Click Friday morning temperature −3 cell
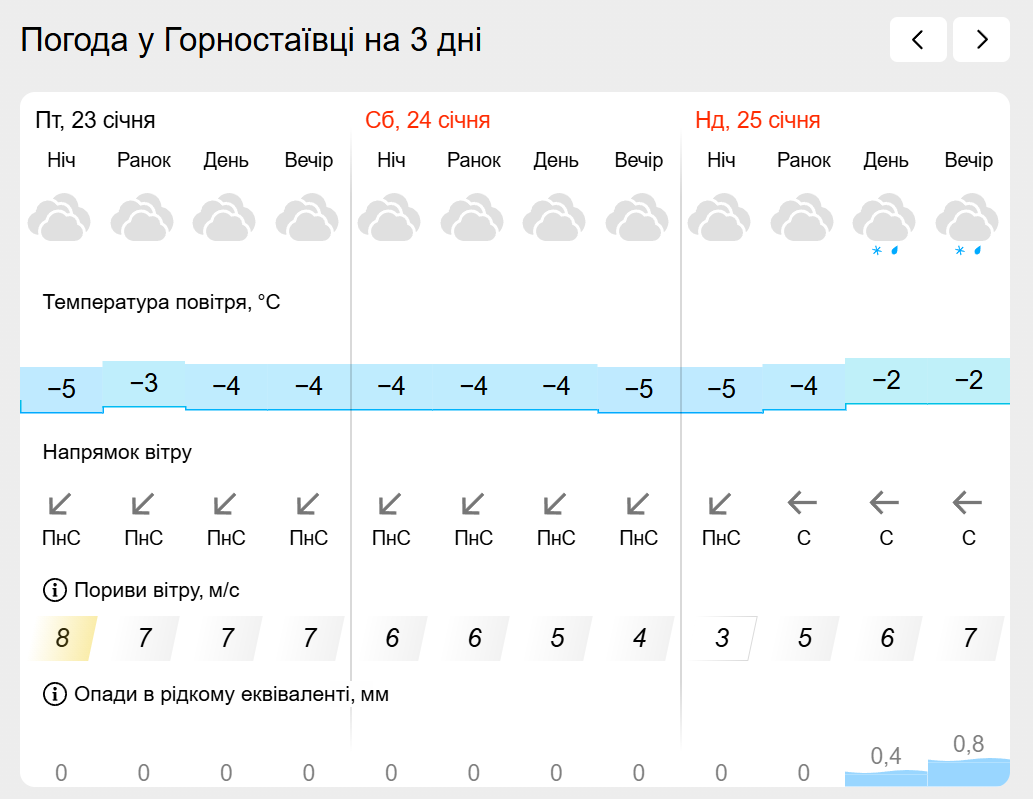Viewport: 1033px width, 799px height. click(x=144, y=383)
